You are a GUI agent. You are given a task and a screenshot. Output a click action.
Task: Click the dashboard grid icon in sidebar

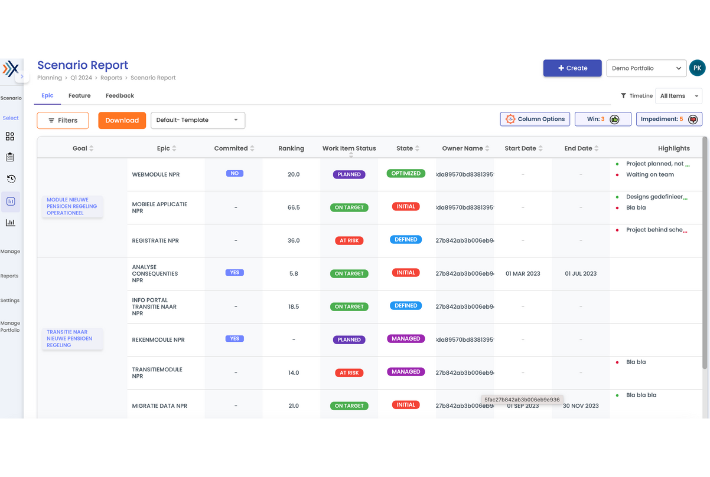pos(10,136)
